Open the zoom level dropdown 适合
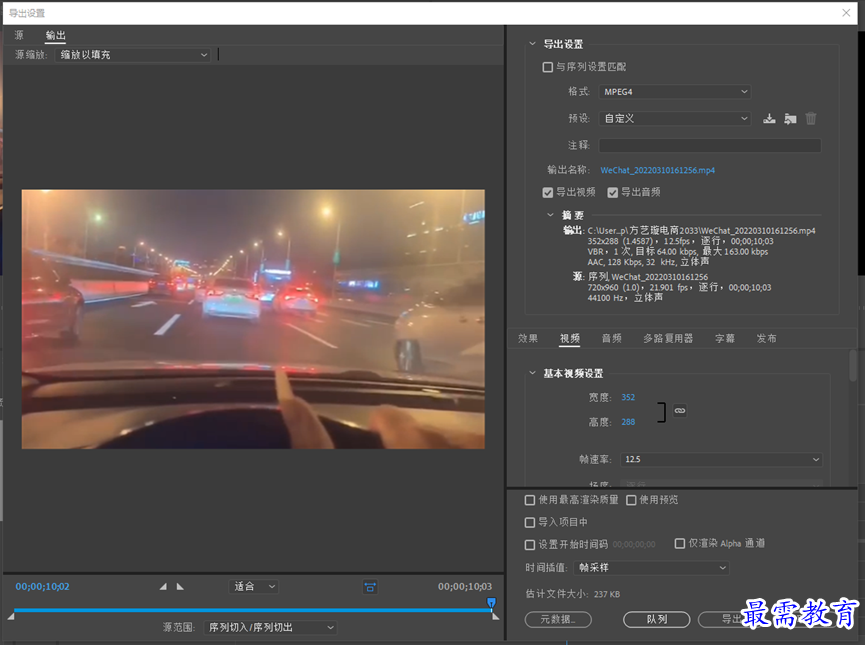The width and height of the screenshot is (865, 645). point(254,587)
